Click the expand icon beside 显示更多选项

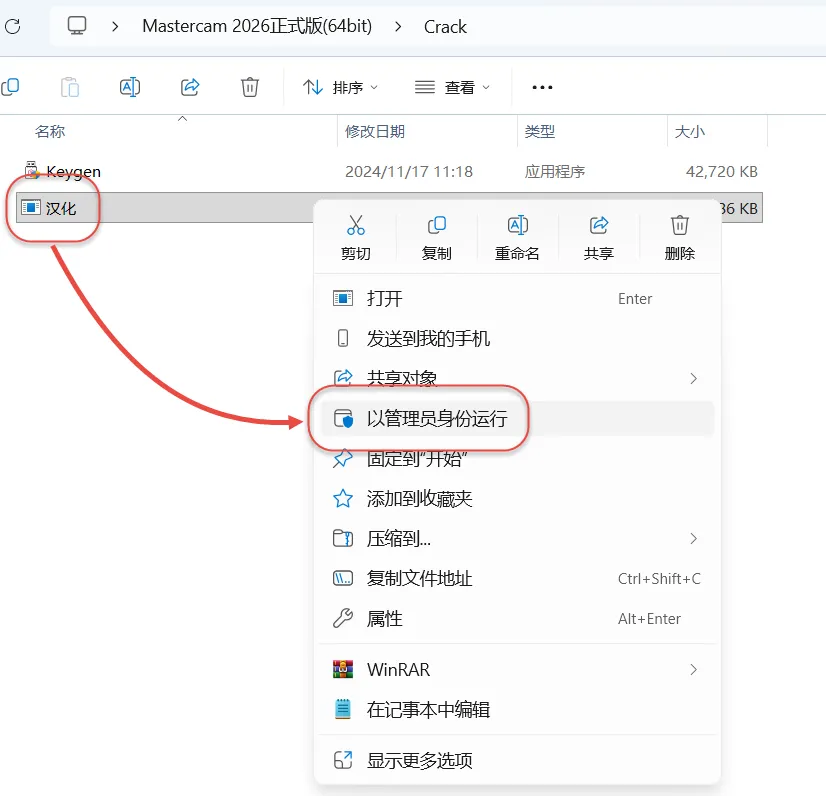click(x=343, y=760)
